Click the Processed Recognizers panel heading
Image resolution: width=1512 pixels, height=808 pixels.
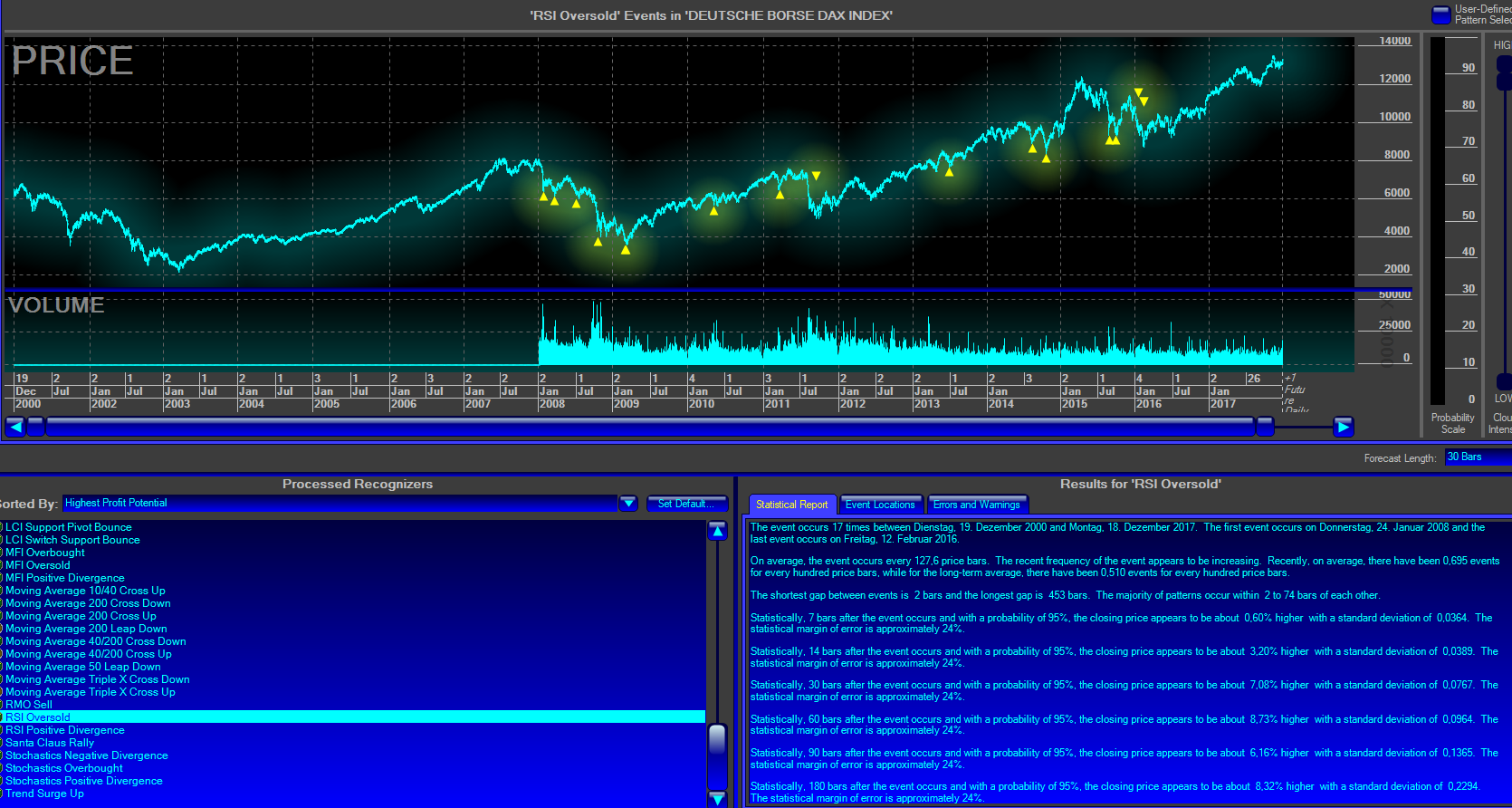358,484
